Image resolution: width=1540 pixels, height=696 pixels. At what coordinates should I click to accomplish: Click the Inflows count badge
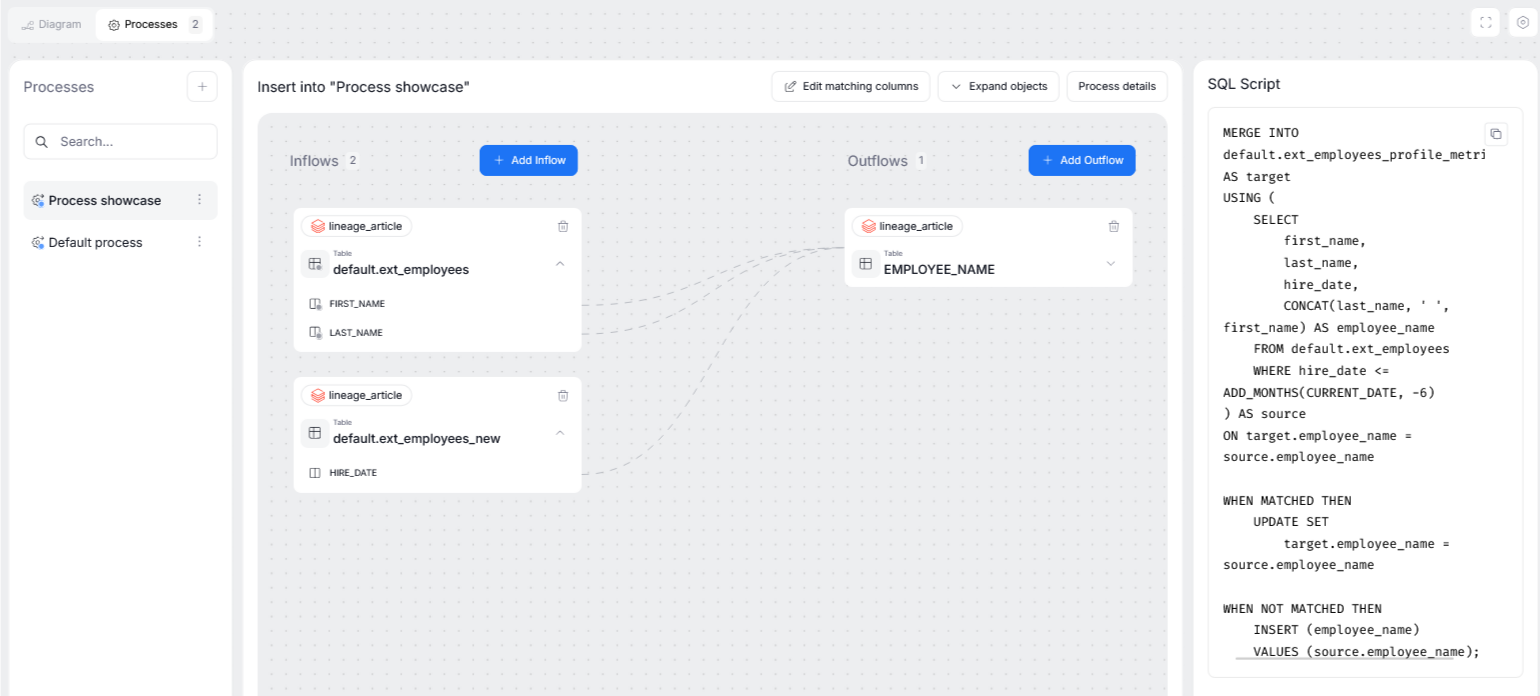[x=352, y=160]
